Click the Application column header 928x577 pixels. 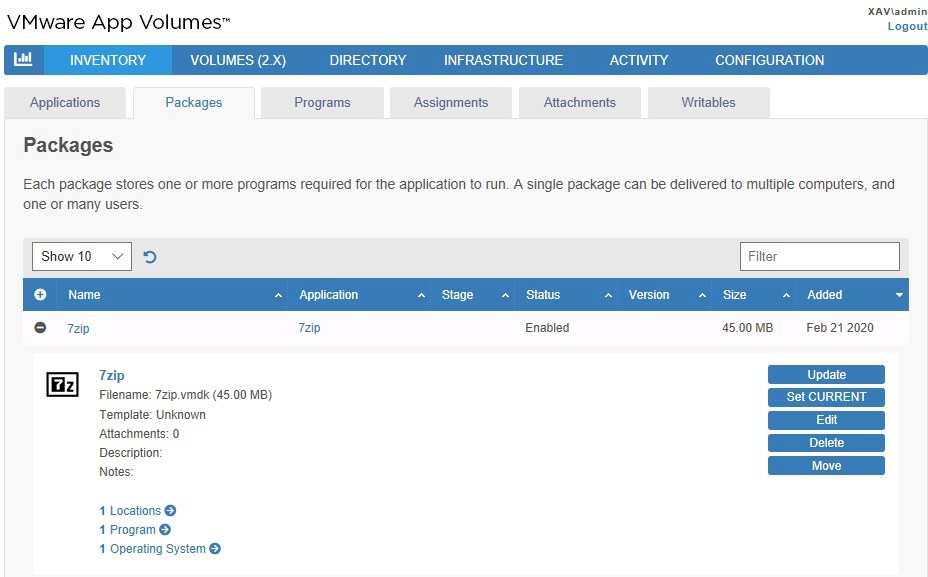pos(360,295)
